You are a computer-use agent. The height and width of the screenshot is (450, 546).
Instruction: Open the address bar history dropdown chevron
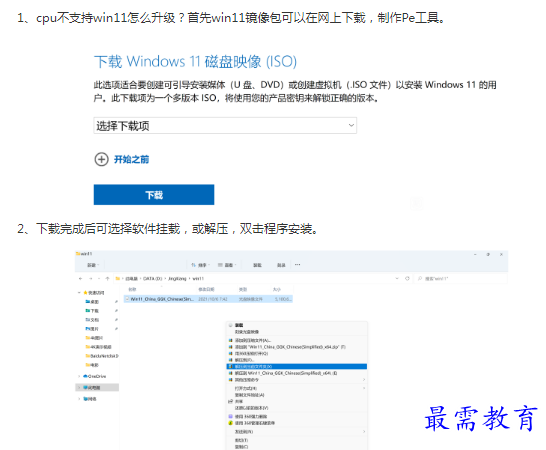[397, 279]
